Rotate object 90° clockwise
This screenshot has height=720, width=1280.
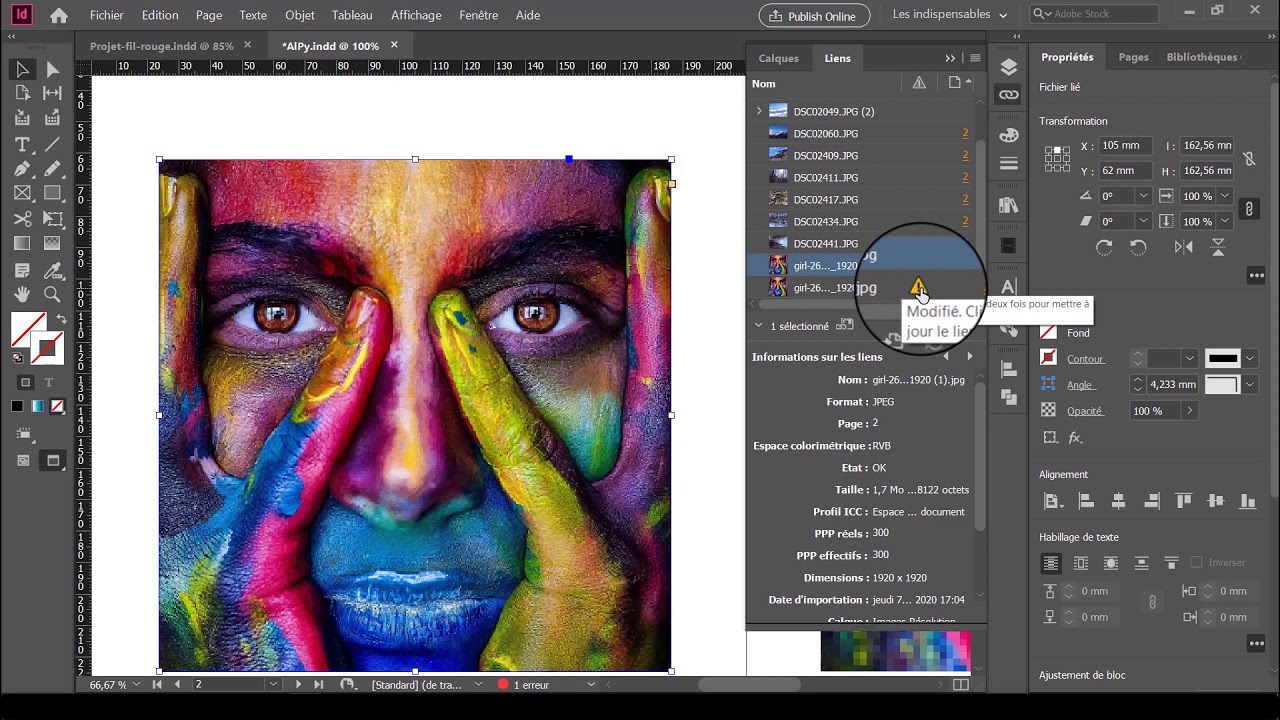[x=1104, y=247]
